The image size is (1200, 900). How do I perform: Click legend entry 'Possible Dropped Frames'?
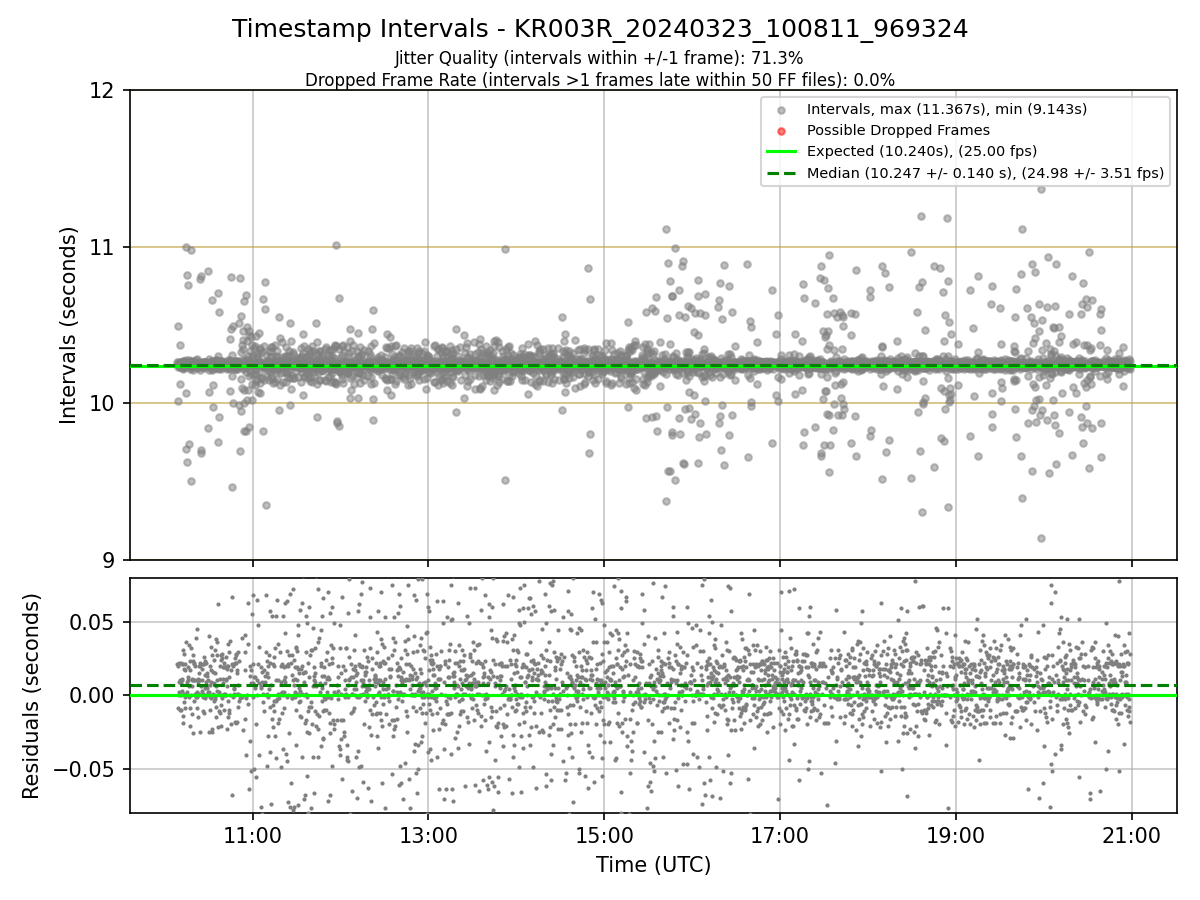(x=898, y=130)
